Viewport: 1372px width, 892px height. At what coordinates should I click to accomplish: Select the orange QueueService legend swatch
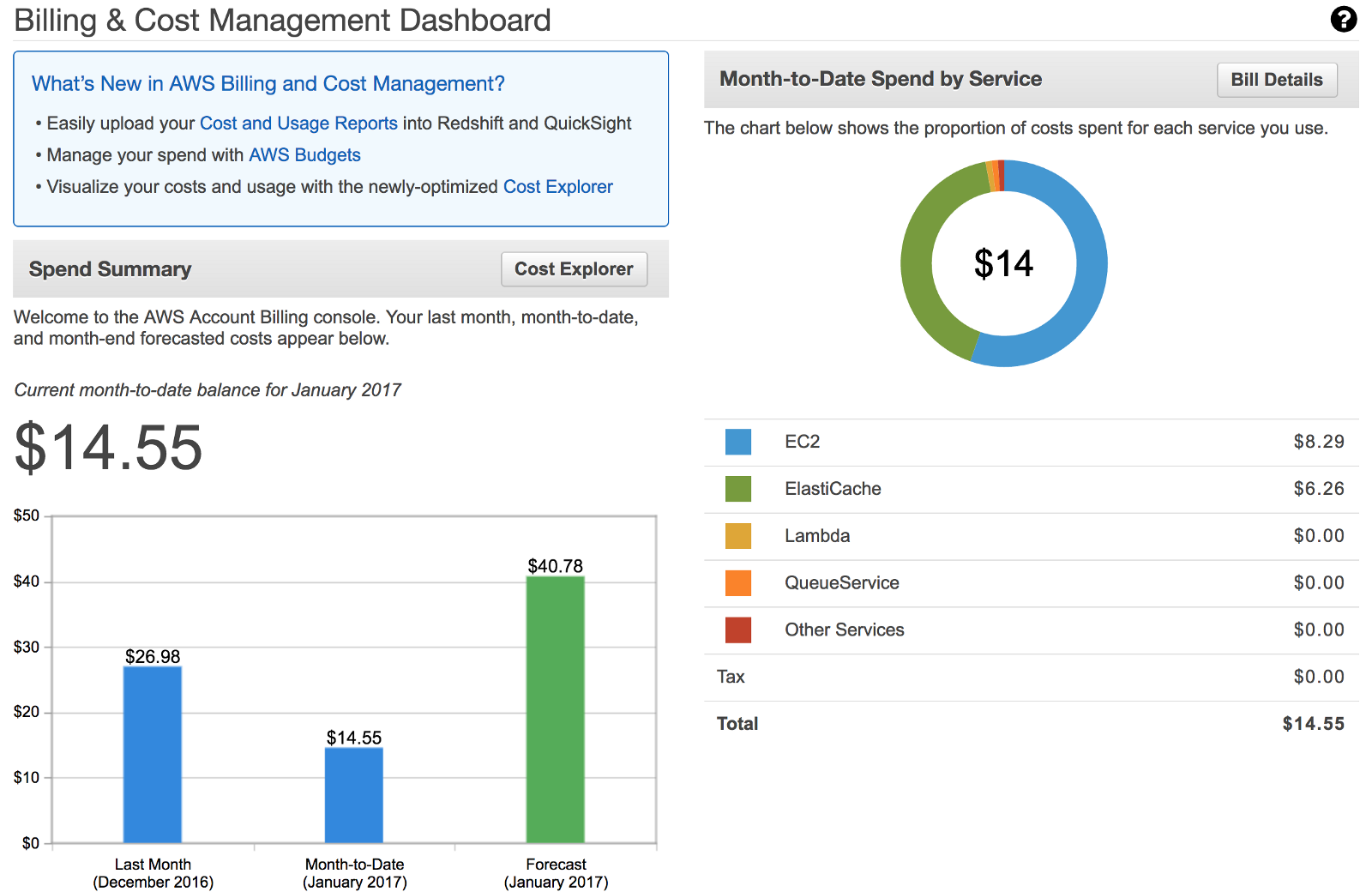737,583
